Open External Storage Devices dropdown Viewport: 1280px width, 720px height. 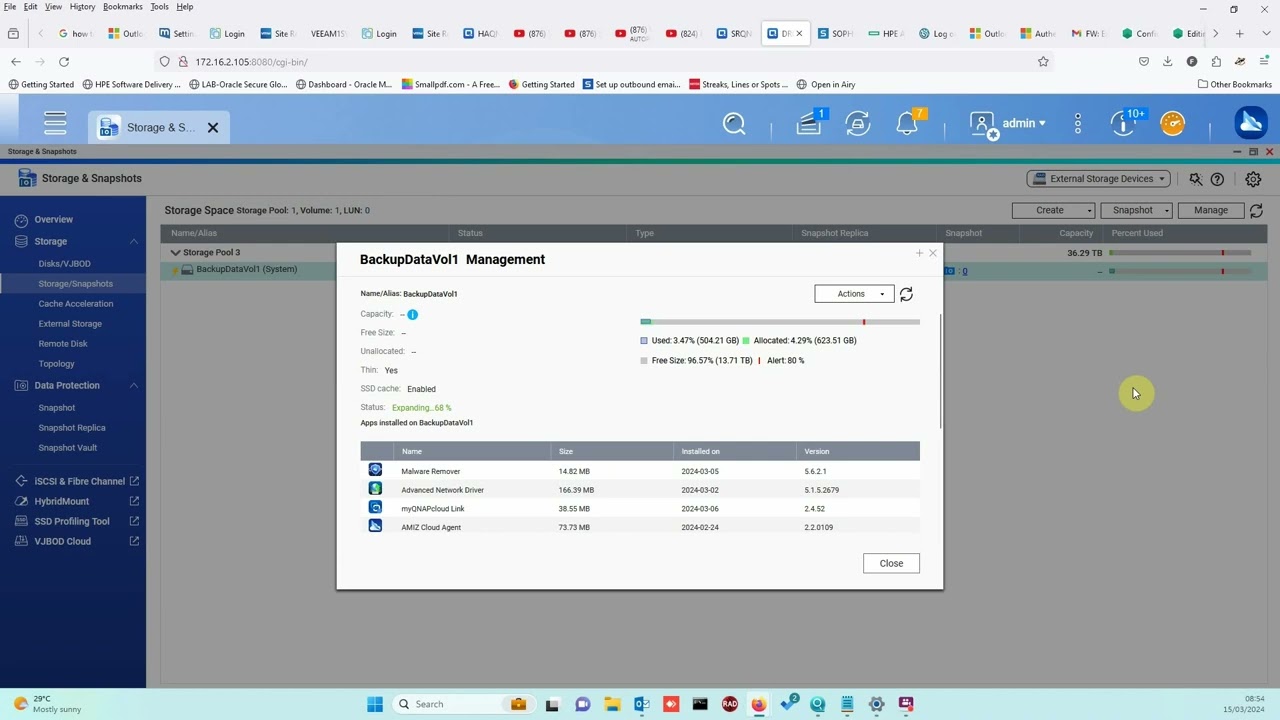[1100, 179]
